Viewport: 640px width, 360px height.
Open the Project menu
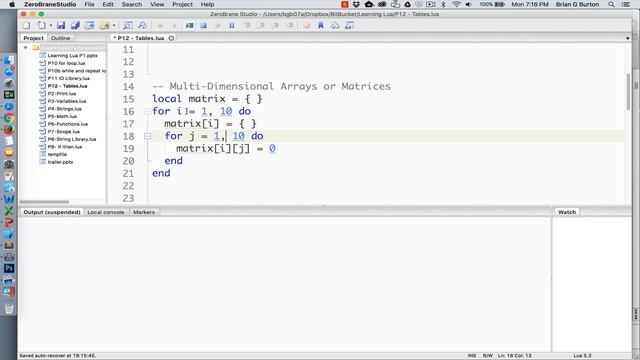182,4
